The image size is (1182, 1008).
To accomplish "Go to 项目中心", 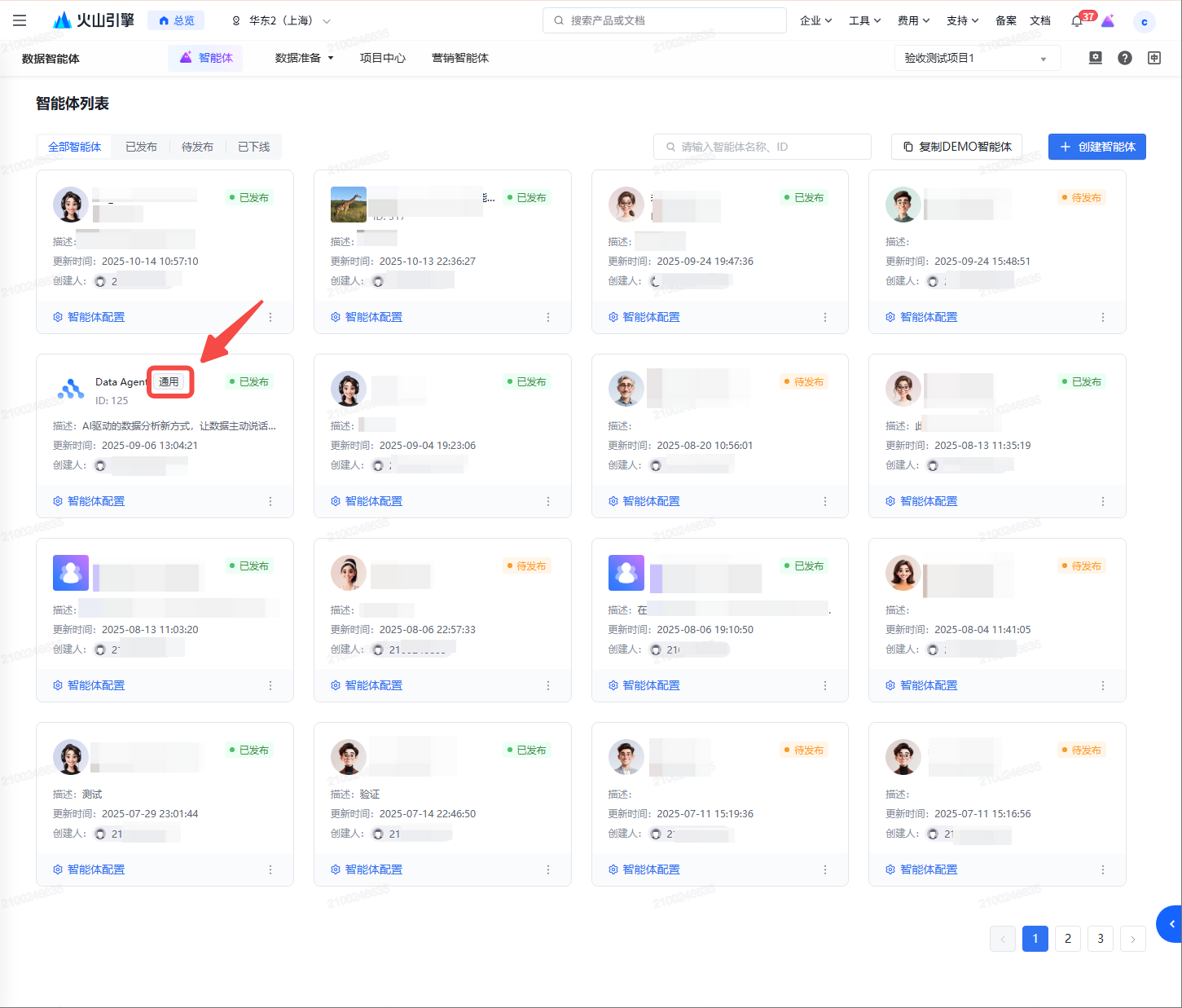I will 383,58.
